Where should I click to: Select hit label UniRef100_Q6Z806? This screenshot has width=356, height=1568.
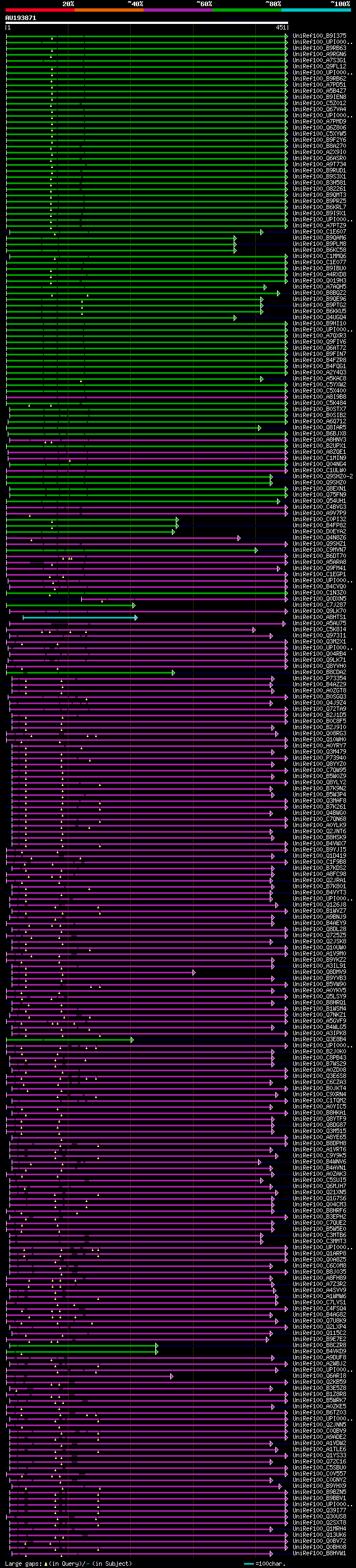tap(319, 128)
